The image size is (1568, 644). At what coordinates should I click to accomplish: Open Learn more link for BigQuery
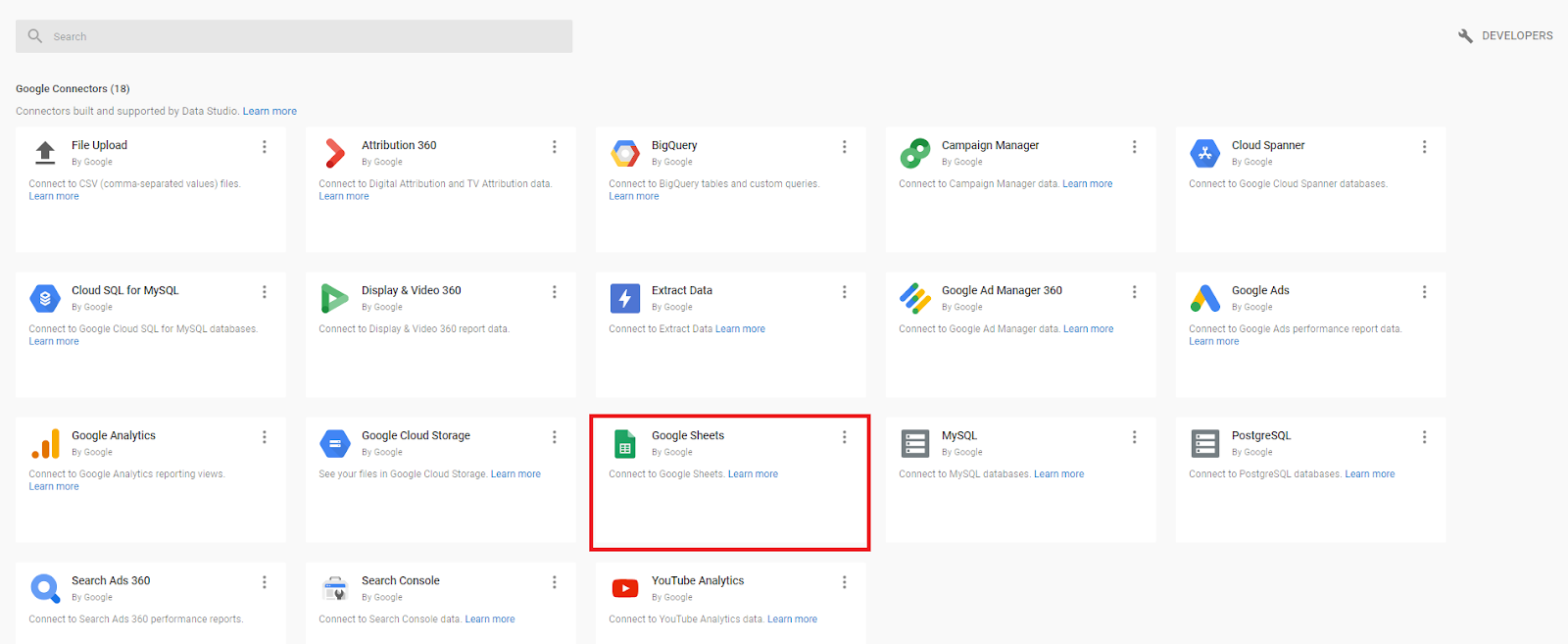(x=634, y=196)
